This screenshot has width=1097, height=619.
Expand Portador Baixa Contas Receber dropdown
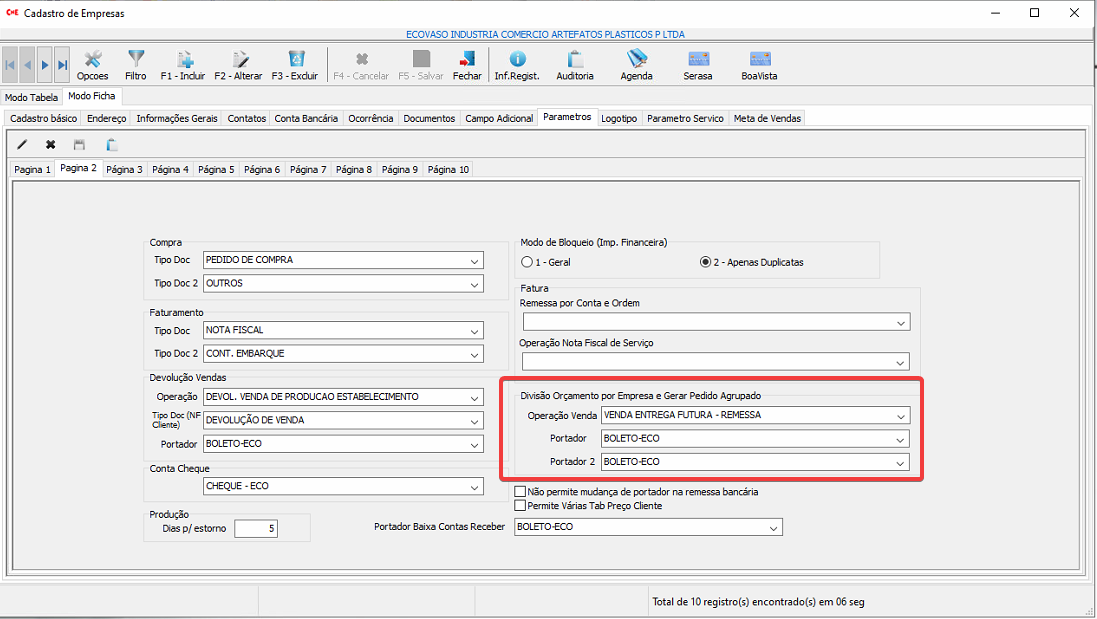tap(773, 527)
